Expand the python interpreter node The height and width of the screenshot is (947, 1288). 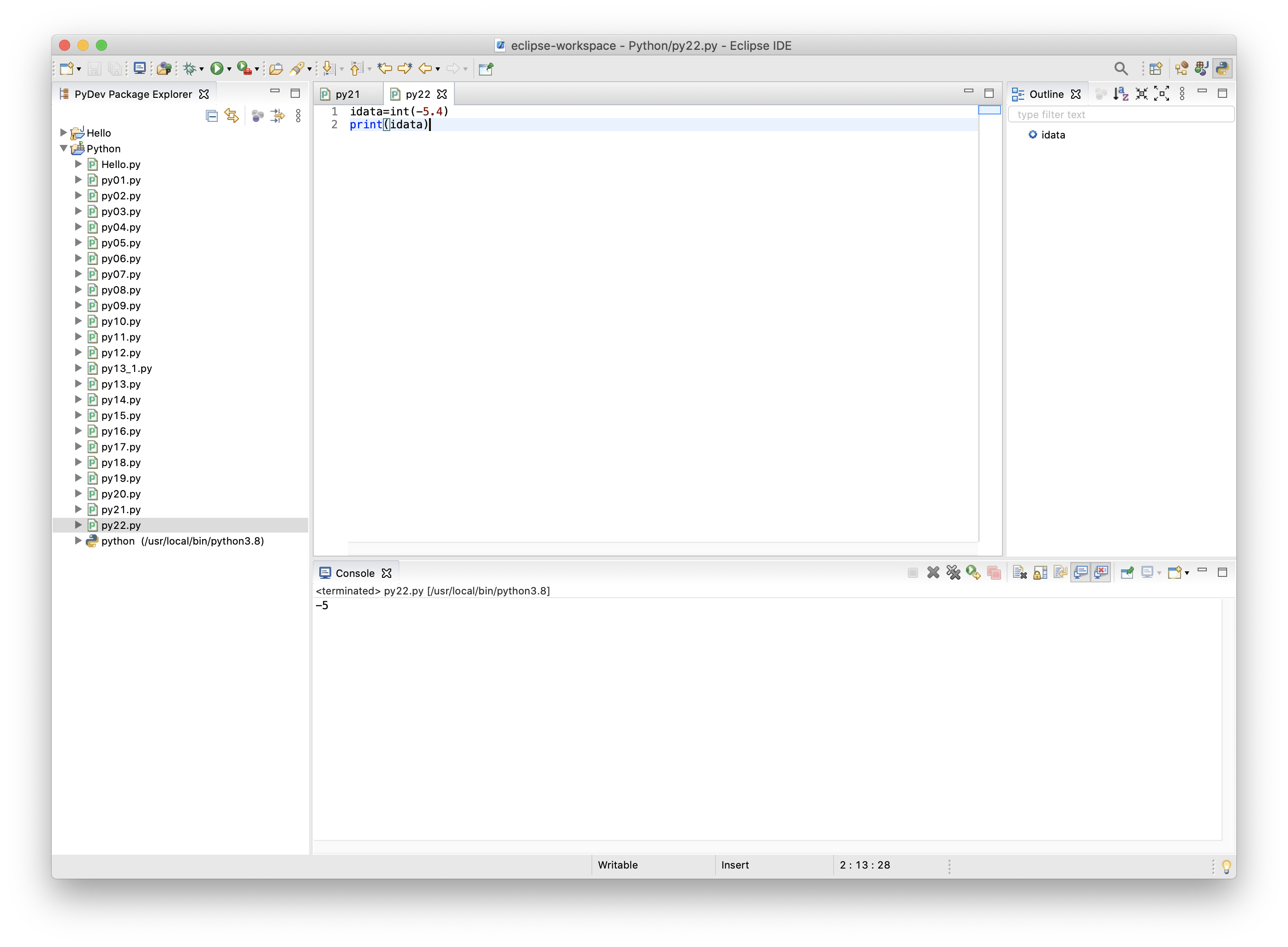[x=78, y=540]
